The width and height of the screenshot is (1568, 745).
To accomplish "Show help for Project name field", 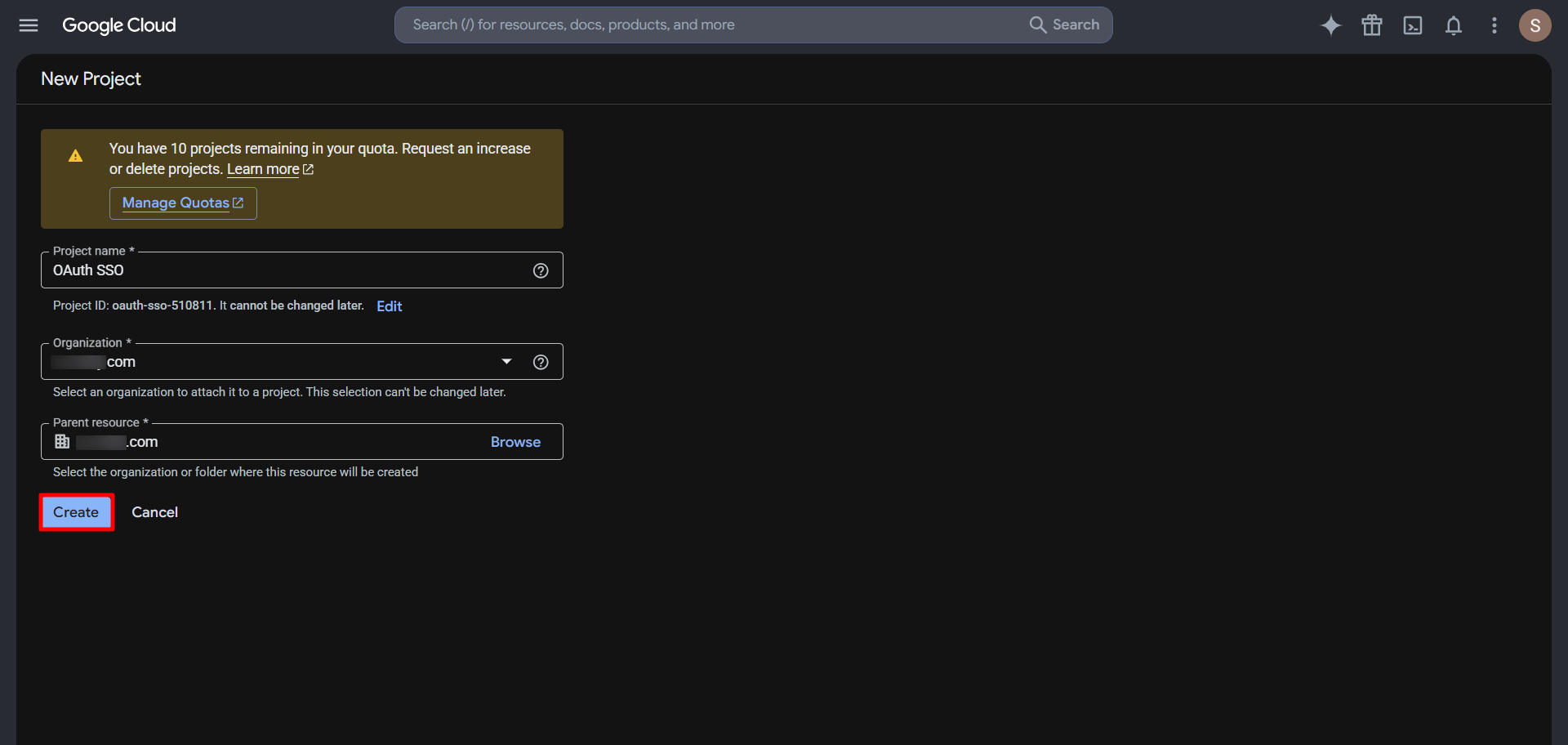I will coord(541,270).
